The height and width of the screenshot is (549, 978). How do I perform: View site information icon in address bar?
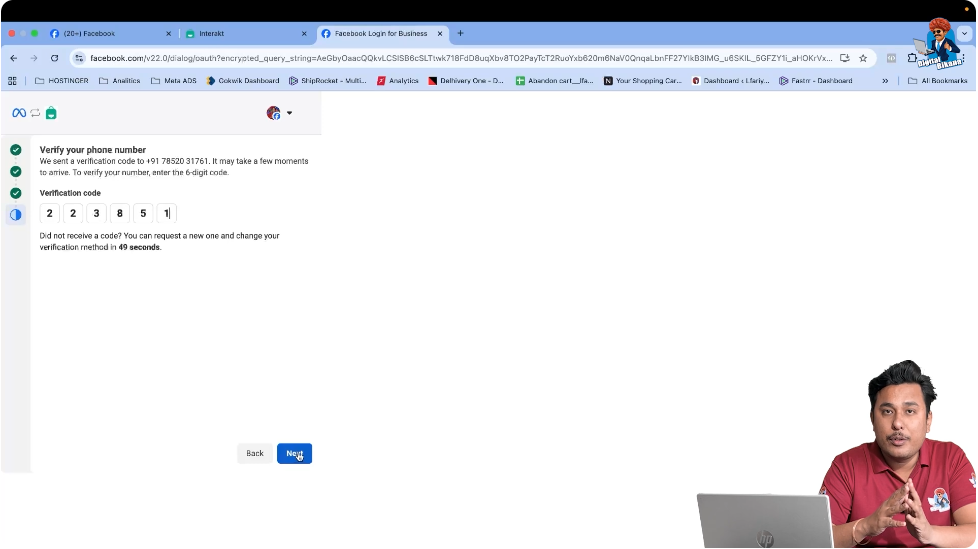pos(79,58)
